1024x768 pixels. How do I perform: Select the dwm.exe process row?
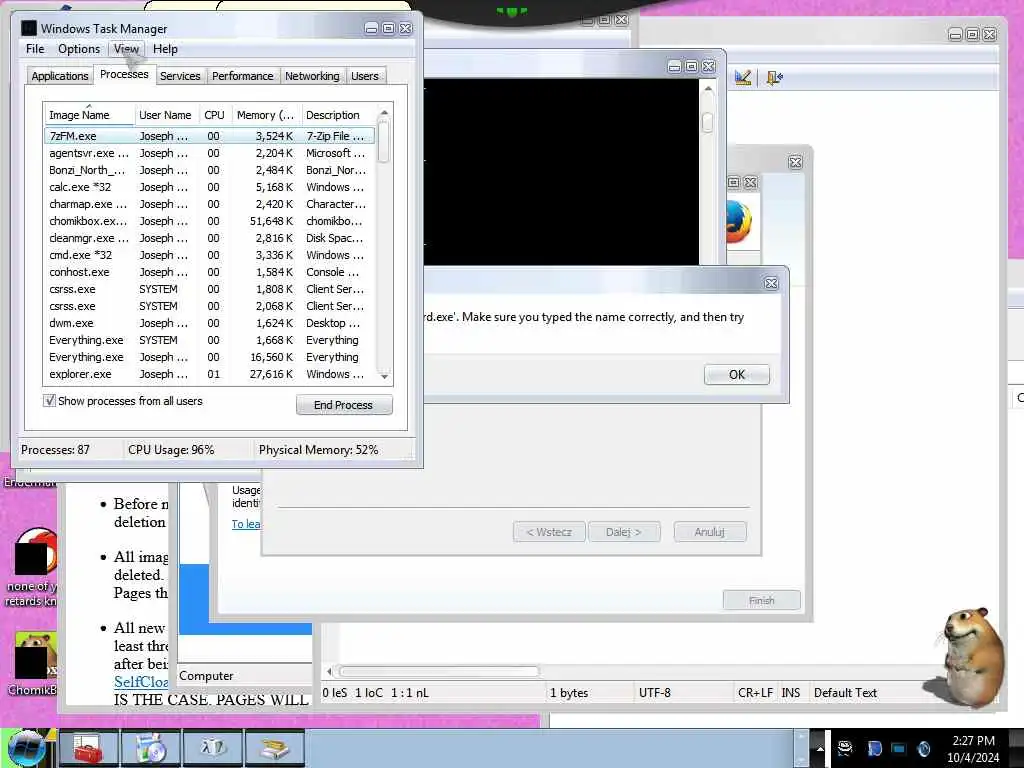[x=210, y=323]
